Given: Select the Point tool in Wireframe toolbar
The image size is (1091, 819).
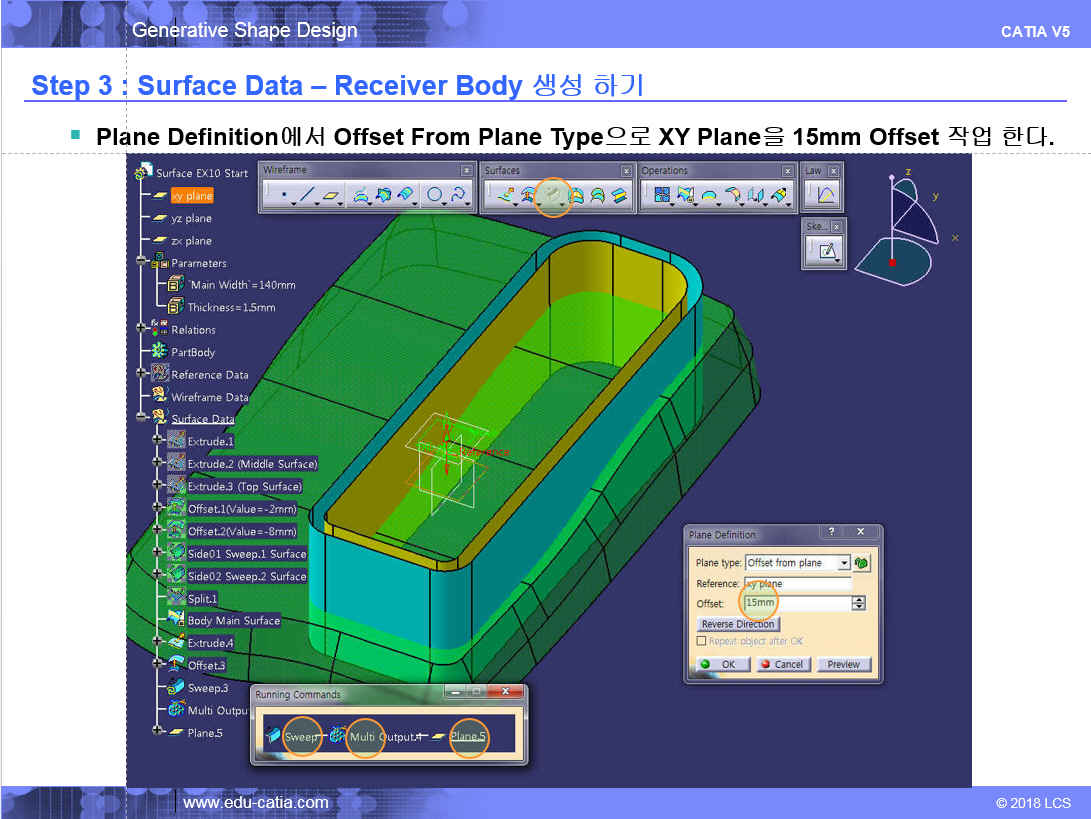Looking at the screenshot, I should click(x=284, y=195).
